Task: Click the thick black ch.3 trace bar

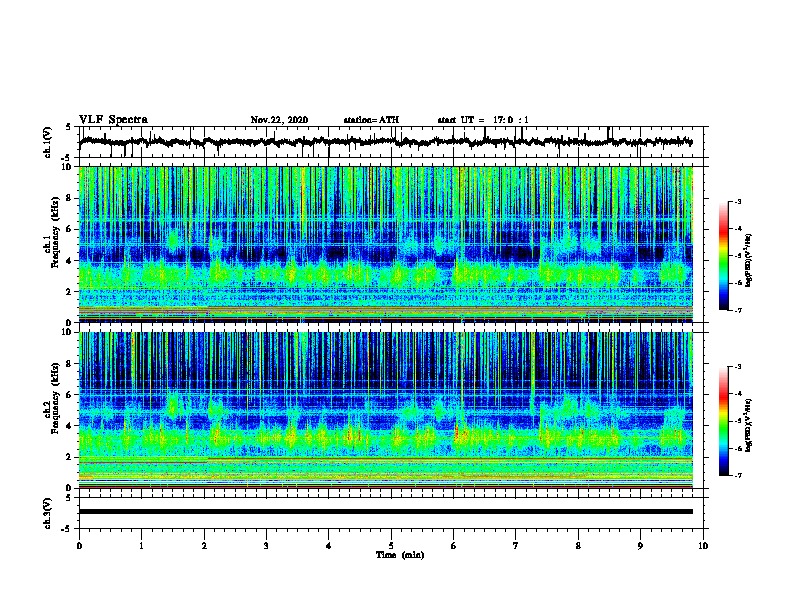Action: click(386, 512)
